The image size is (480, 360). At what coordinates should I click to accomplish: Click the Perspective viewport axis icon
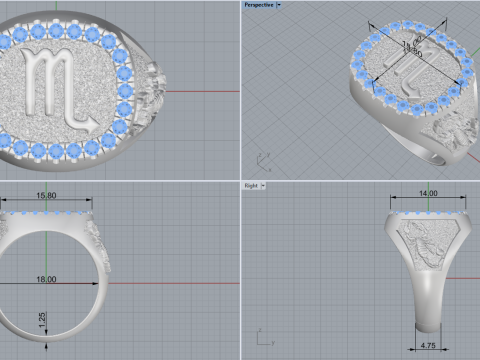click(264, 162)
